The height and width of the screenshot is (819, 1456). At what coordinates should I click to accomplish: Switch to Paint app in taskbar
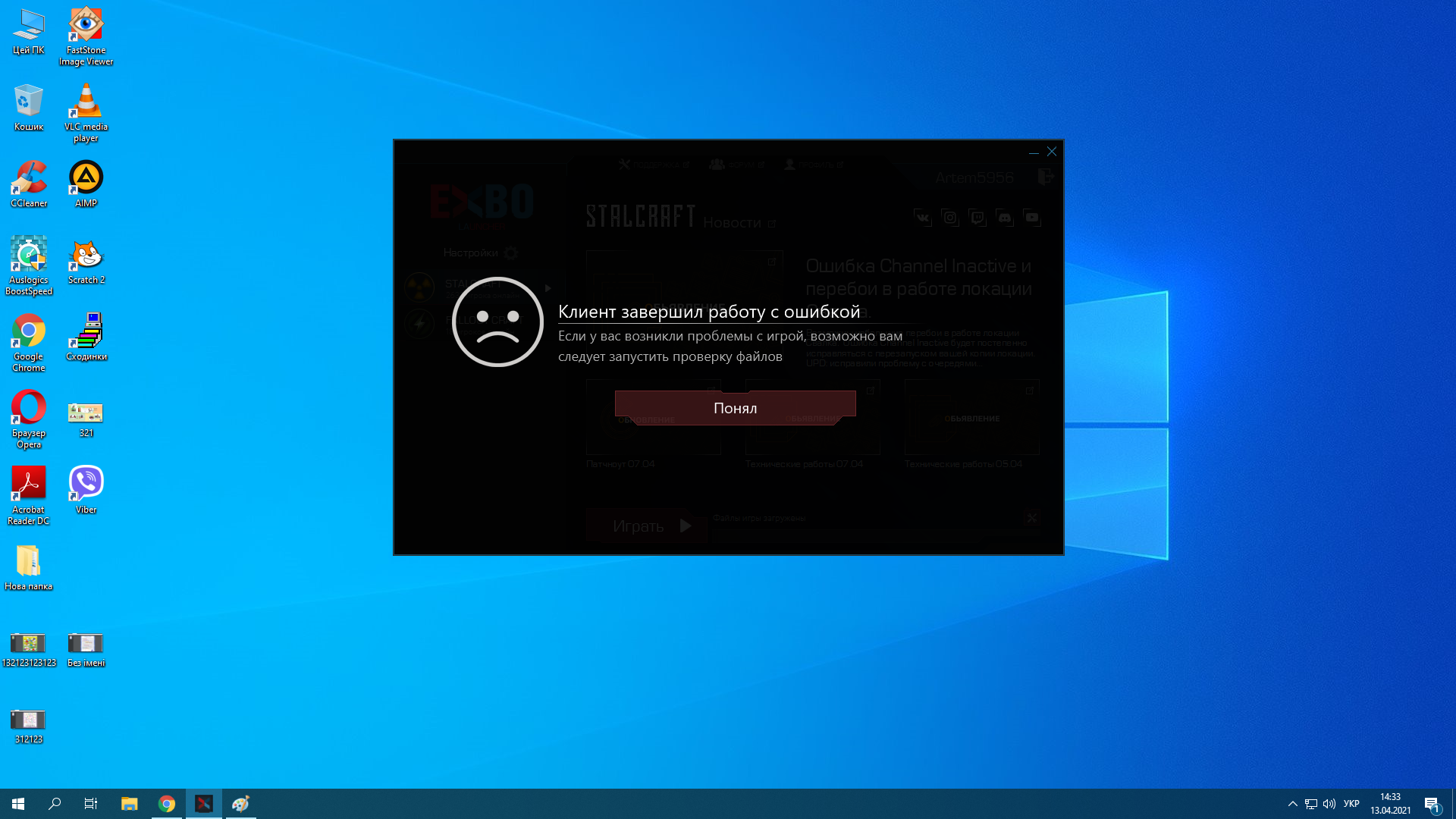[241, 804]
